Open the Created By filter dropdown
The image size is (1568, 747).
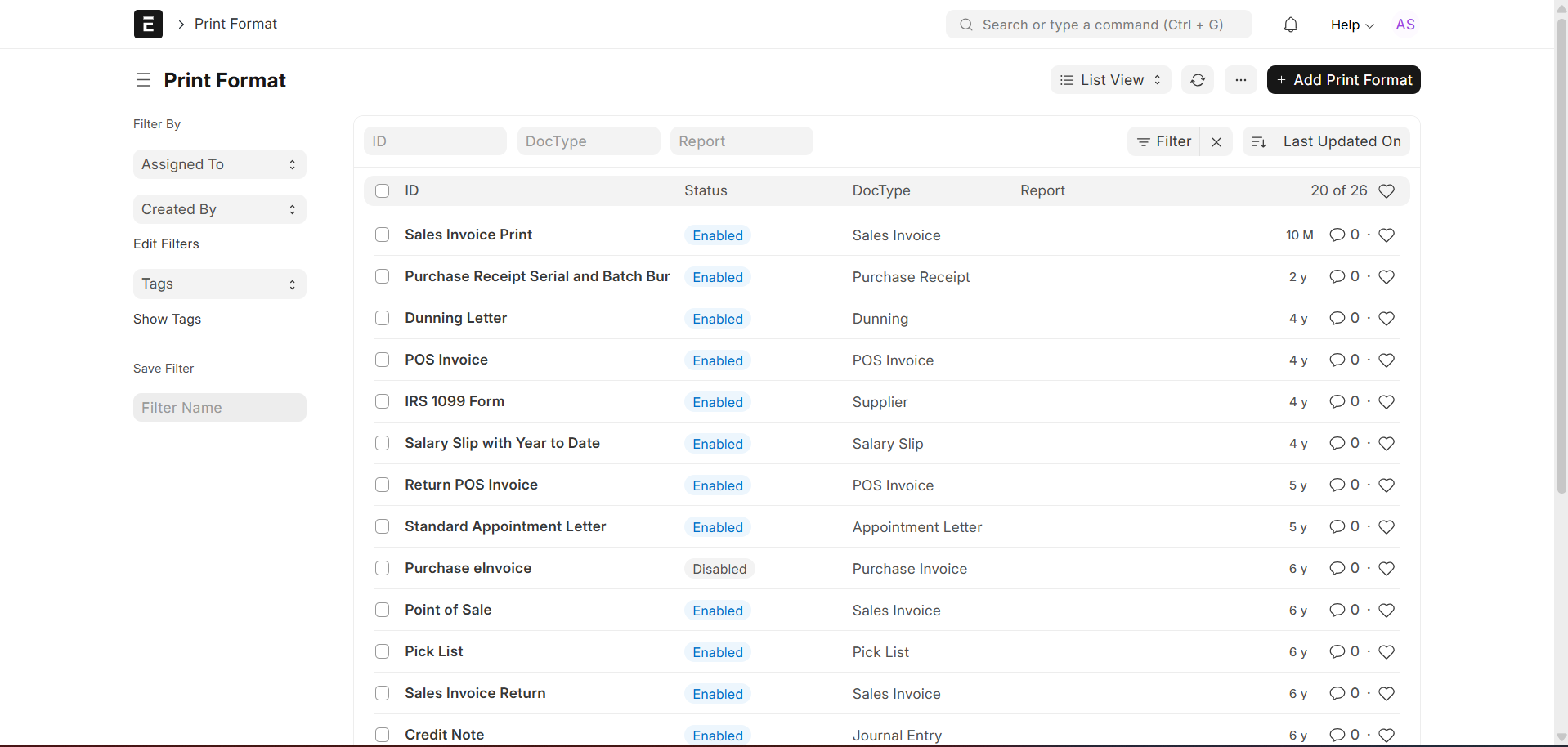coord(219,209)
